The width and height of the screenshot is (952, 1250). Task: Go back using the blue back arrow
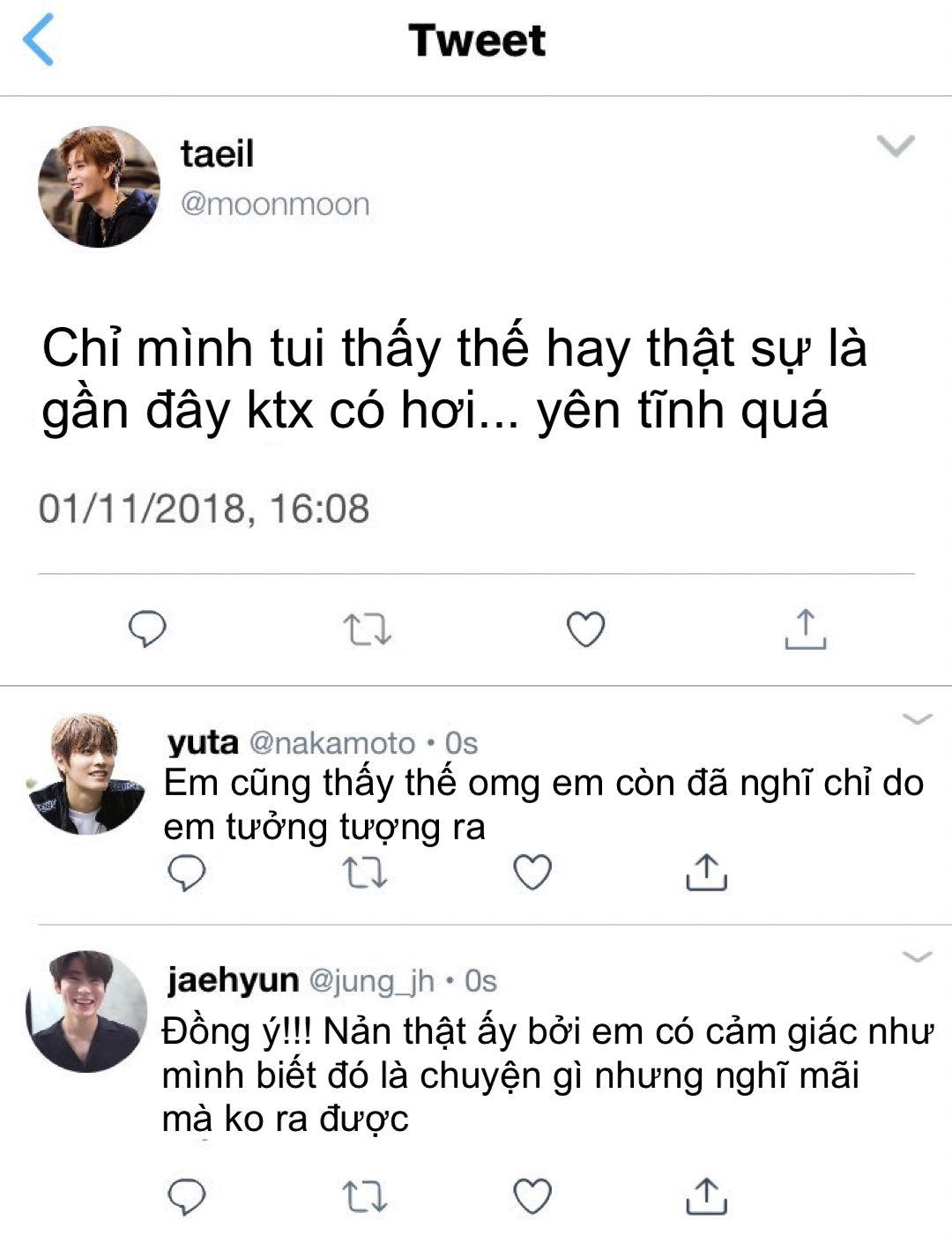[x=38, y=41]
